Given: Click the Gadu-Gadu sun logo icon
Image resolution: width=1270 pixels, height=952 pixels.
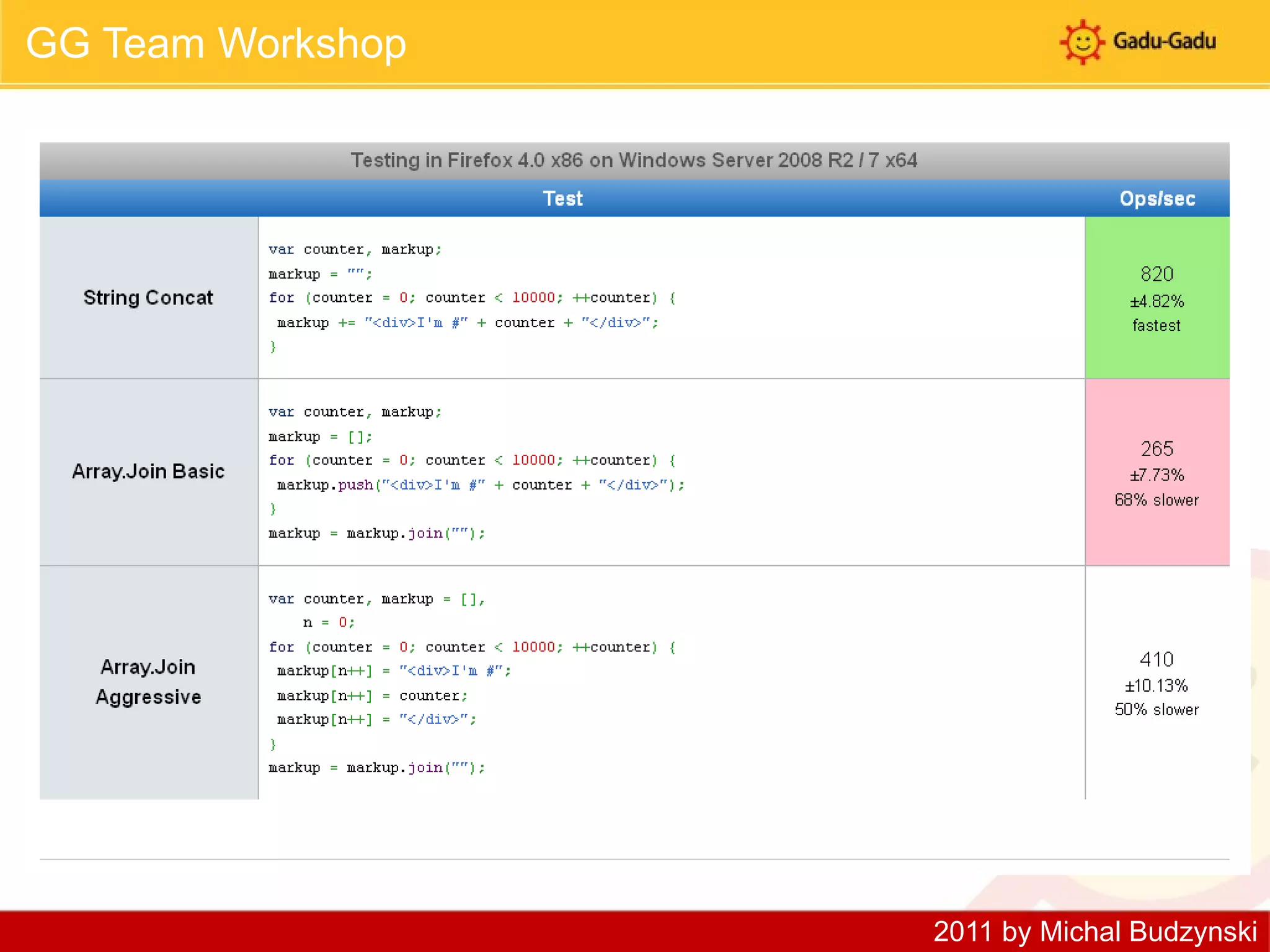Looking at the screenshot, I should click(1082, 42).
